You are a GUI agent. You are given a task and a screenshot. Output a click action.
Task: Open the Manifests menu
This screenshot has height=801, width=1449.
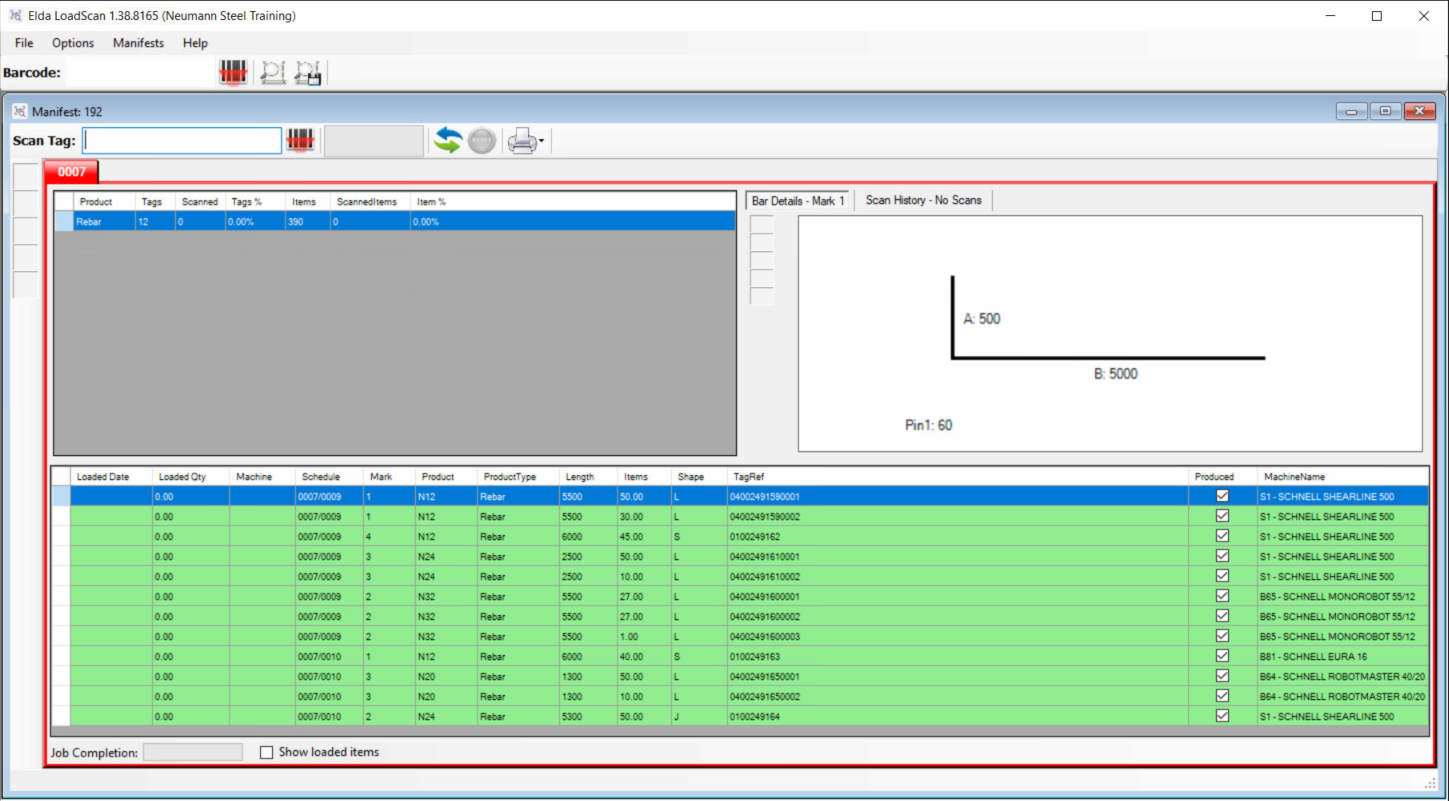point(138,43)
